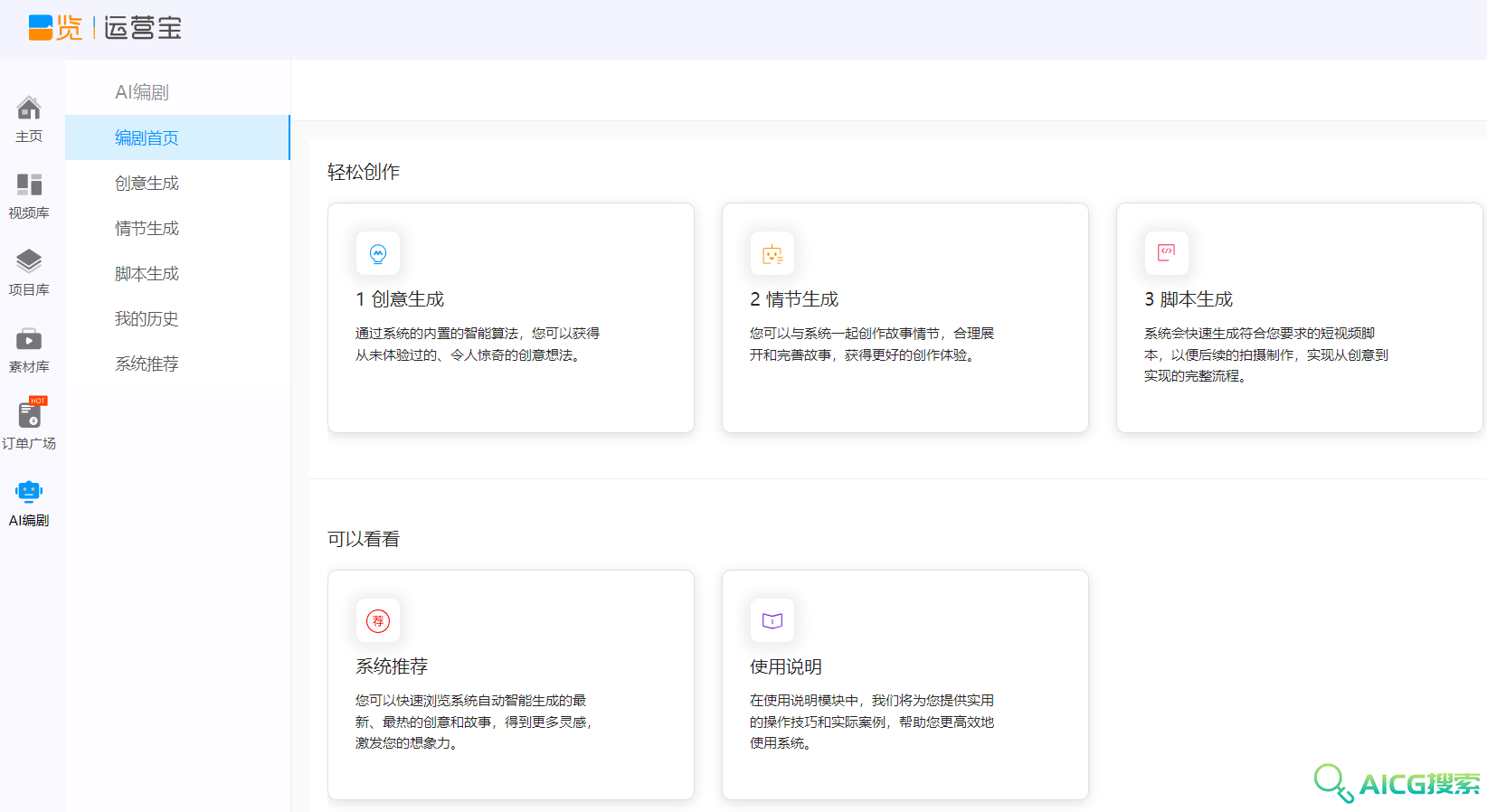Open the 素材库 icon in sidebar
Screen dimensions: 1487x812
pos(29,339)
